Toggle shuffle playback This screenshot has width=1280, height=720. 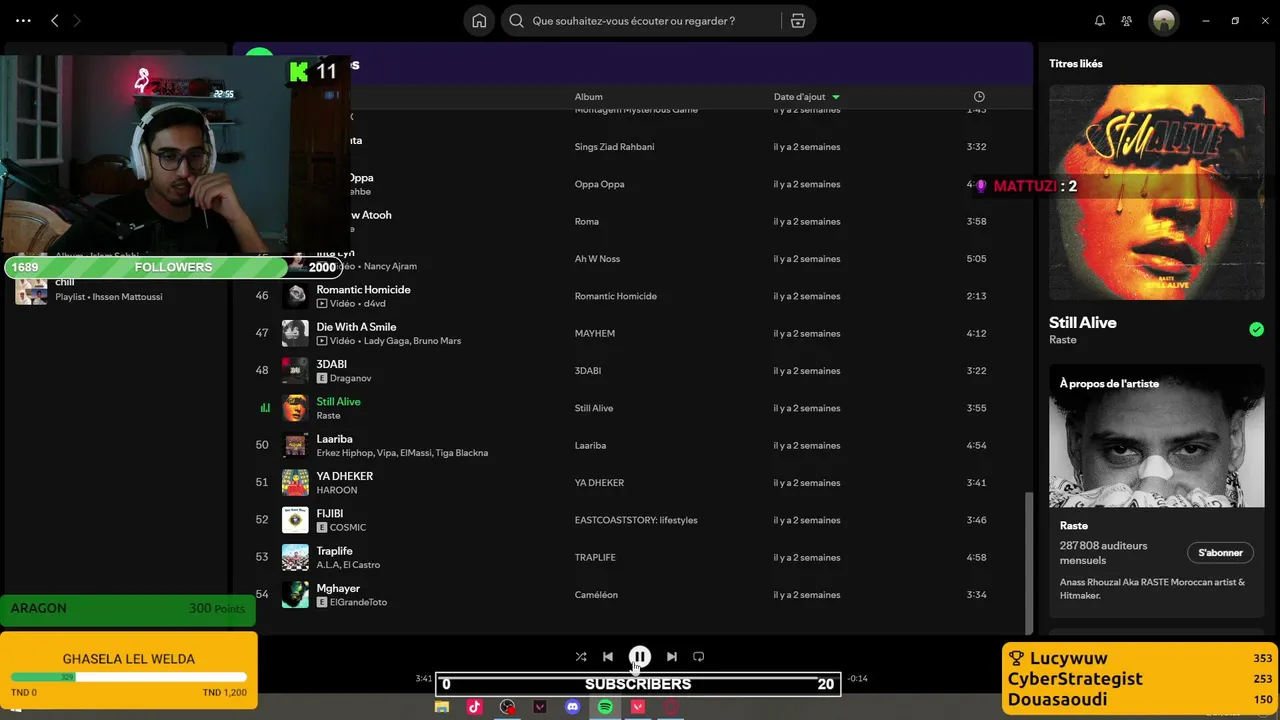pos(581,657)
